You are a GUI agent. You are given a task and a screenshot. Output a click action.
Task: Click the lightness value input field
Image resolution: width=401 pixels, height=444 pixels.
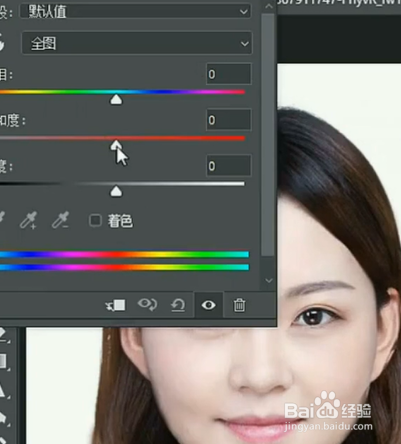[228, 165]
